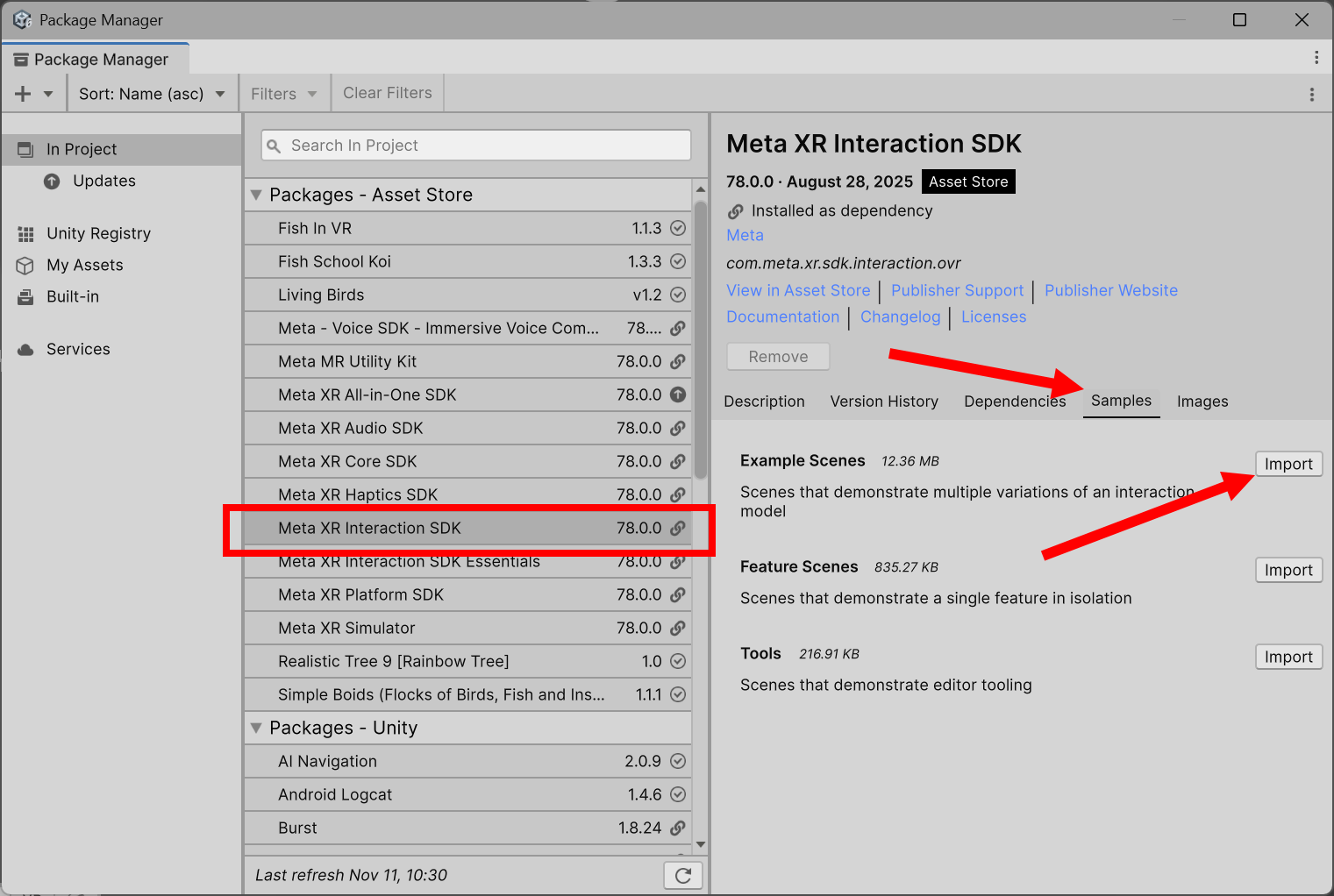The height and width of the screenshot is (896, 1334).
Task: Click checkmark icon on Living Birds row
Action: [678, 295]
